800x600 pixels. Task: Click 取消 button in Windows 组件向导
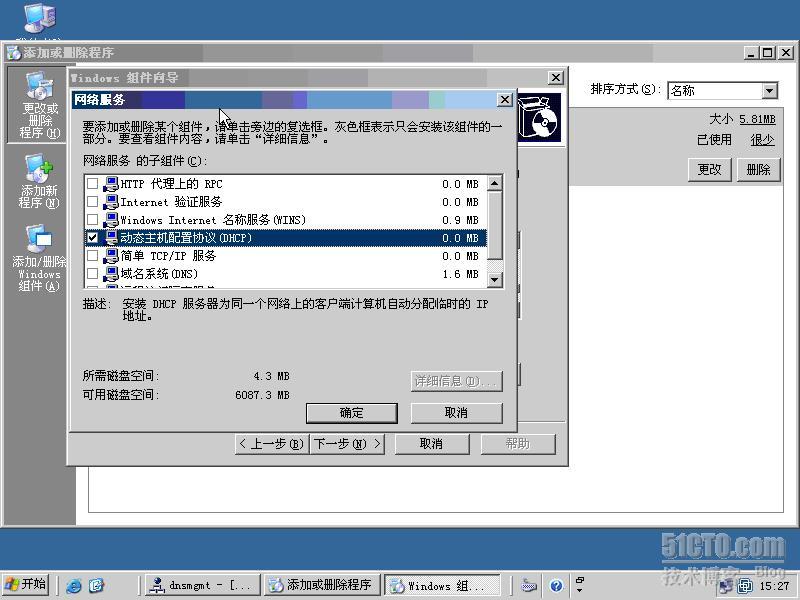point(432,444)
